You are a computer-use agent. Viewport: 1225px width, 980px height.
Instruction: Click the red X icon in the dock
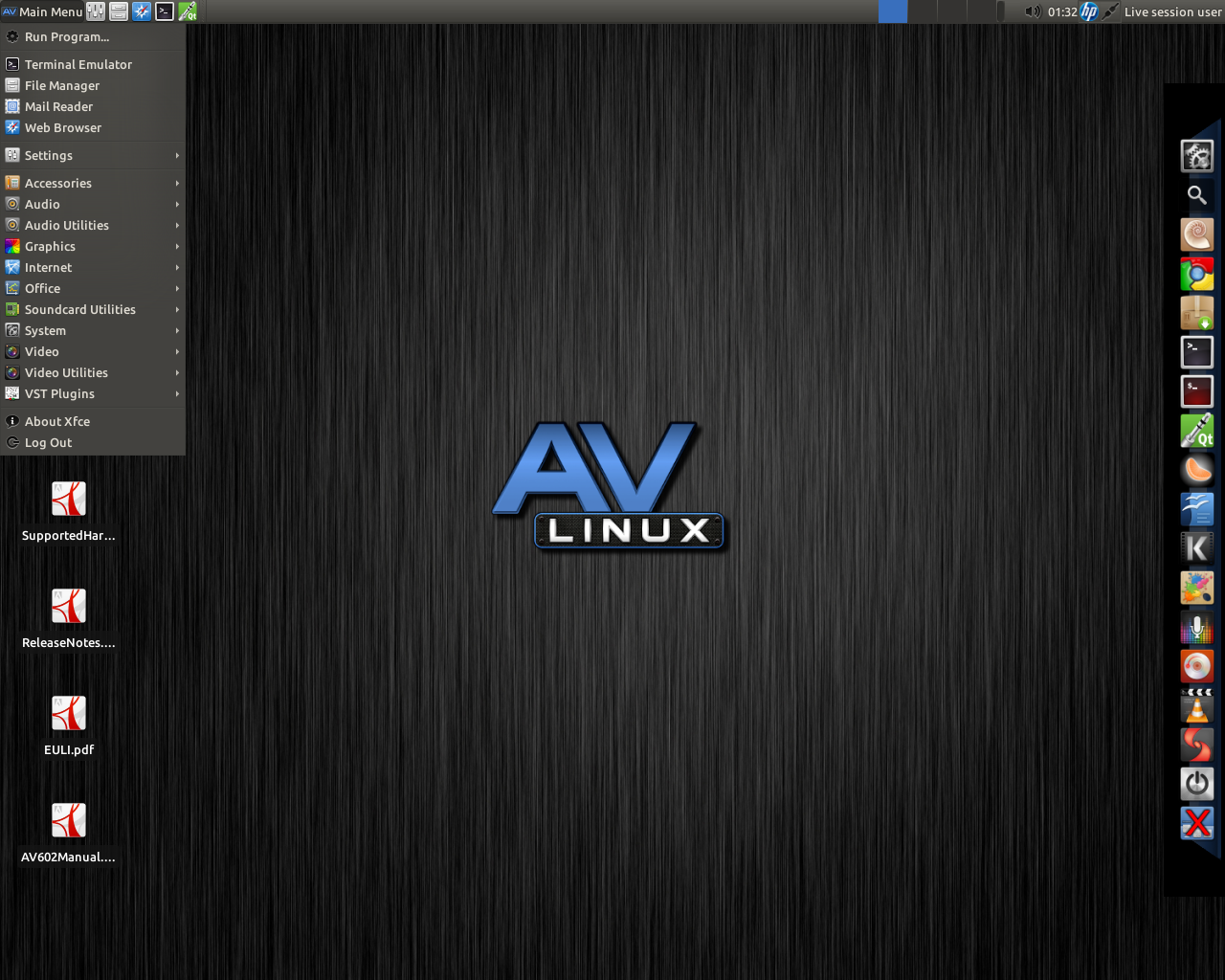tap(1197, 823)
